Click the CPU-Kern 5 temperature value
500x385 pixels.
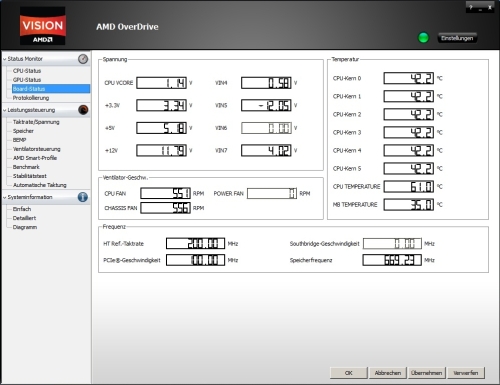pos(409,168)
